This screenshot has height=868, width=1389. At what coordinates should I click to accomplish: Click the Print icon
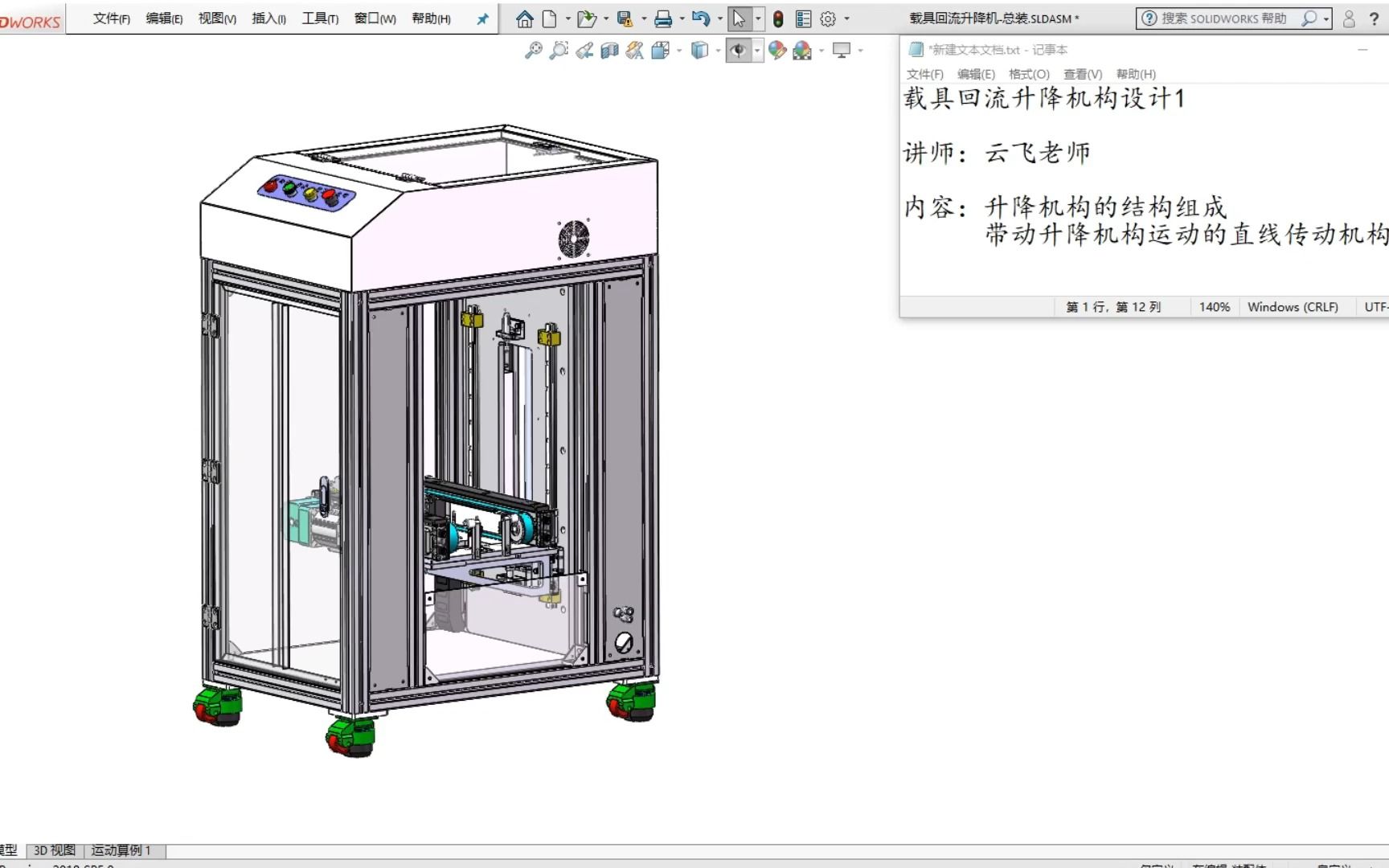(662, 18)
